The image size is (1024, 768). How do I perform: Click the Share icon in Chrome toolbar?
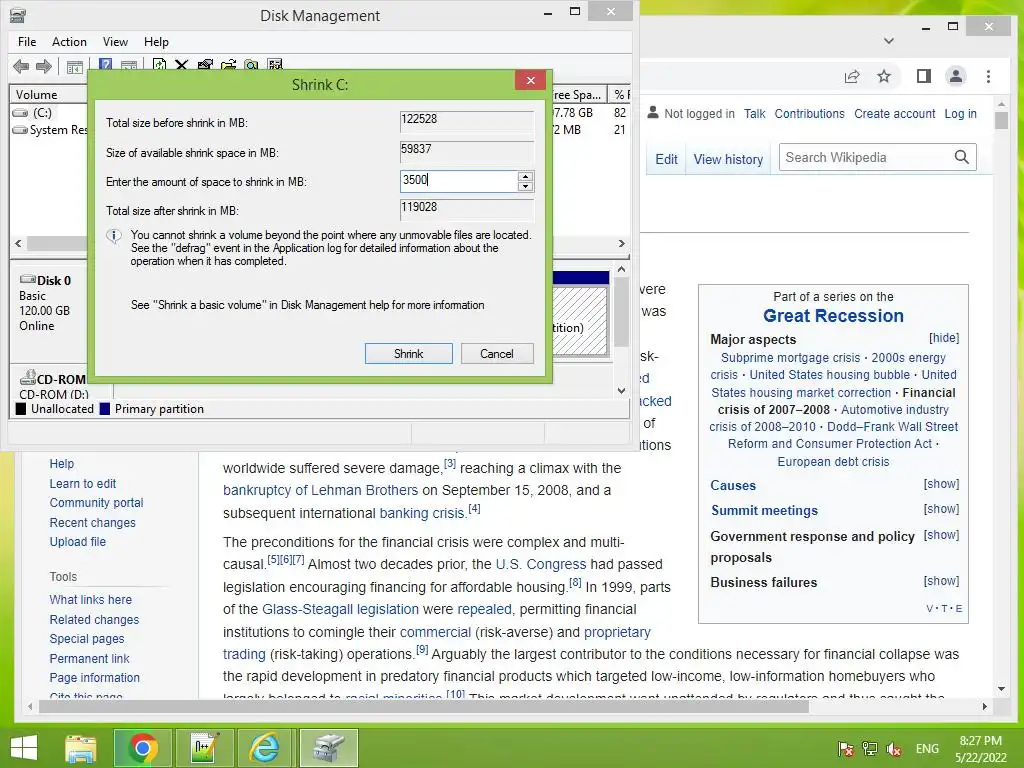point(852,76)
